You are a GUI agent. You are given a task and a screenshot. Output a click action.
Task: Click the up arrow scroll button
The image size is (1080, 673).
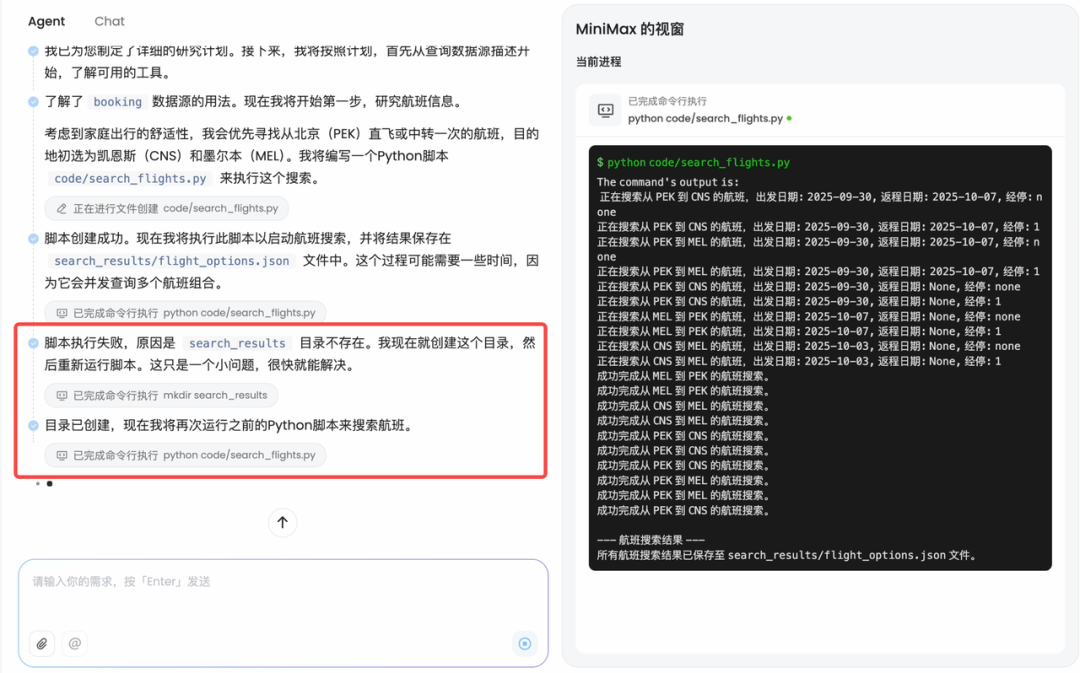pos(282,522)
